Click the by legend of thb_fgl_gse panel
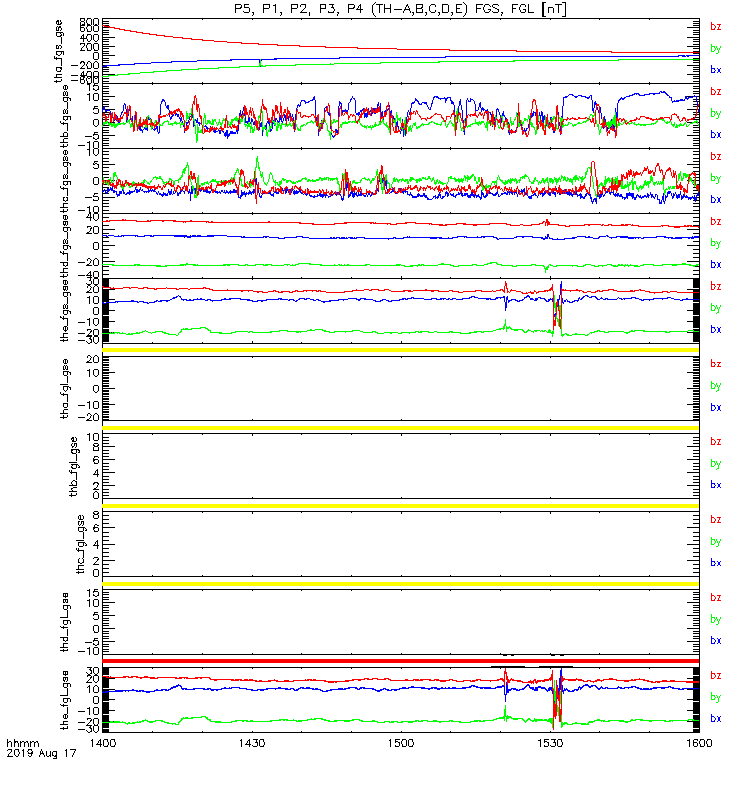The image size is (750, 800). [x=716, y=463]
